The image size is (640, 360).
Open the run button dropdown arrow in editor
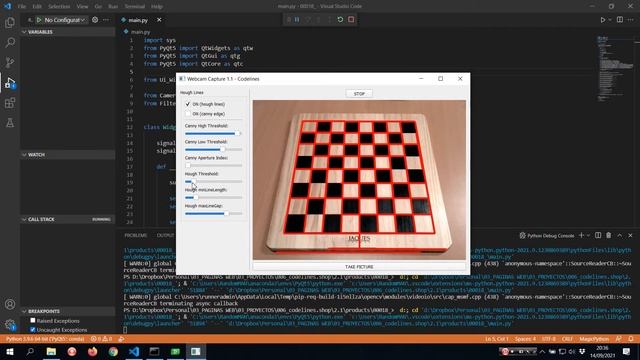pos(610,20)
